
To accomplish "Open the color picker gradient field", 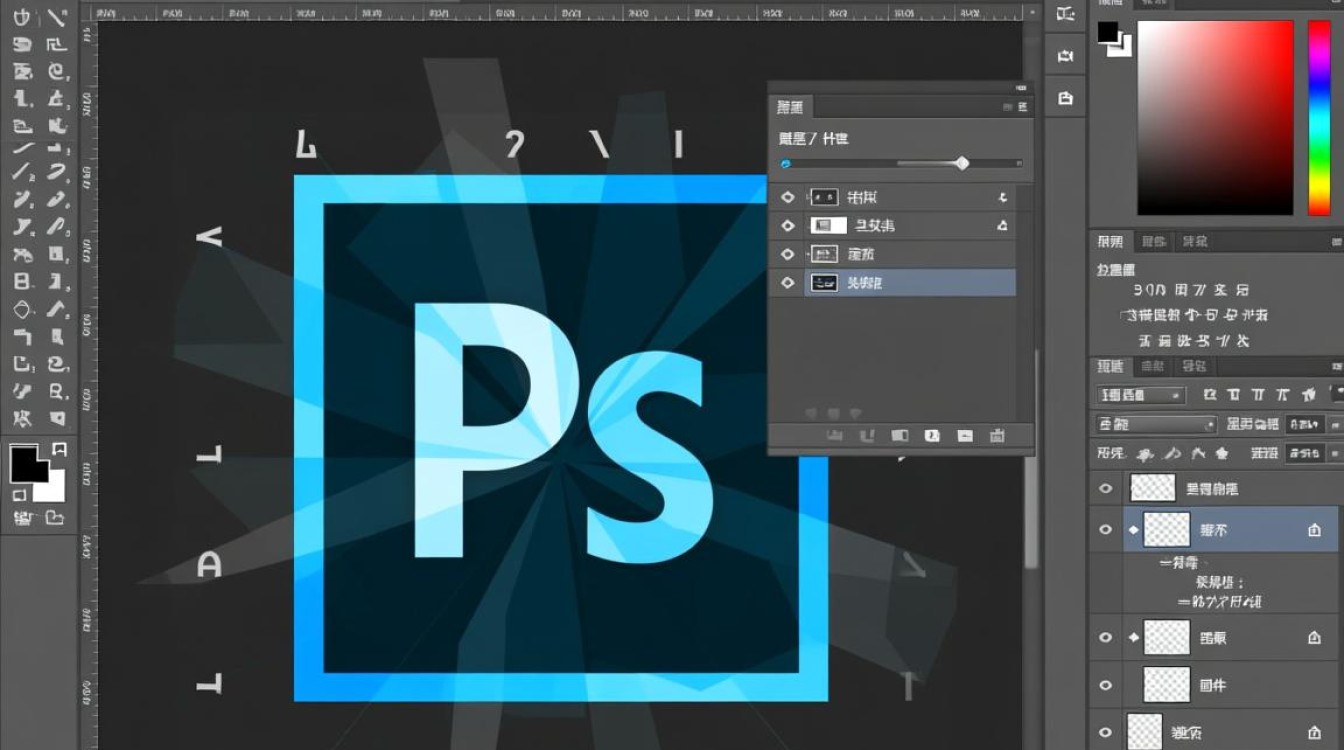I will point(1215,117).
